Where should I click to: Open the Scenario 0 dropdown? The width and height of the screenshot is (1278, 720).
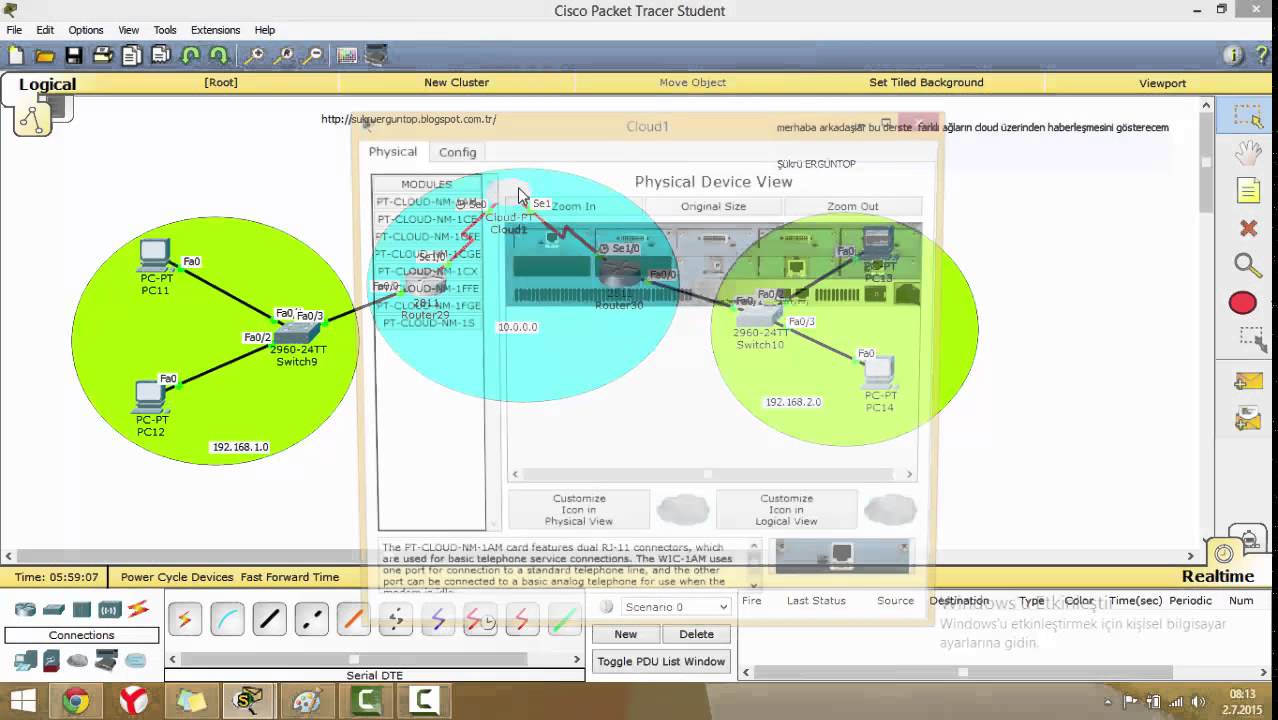[677, 607]
